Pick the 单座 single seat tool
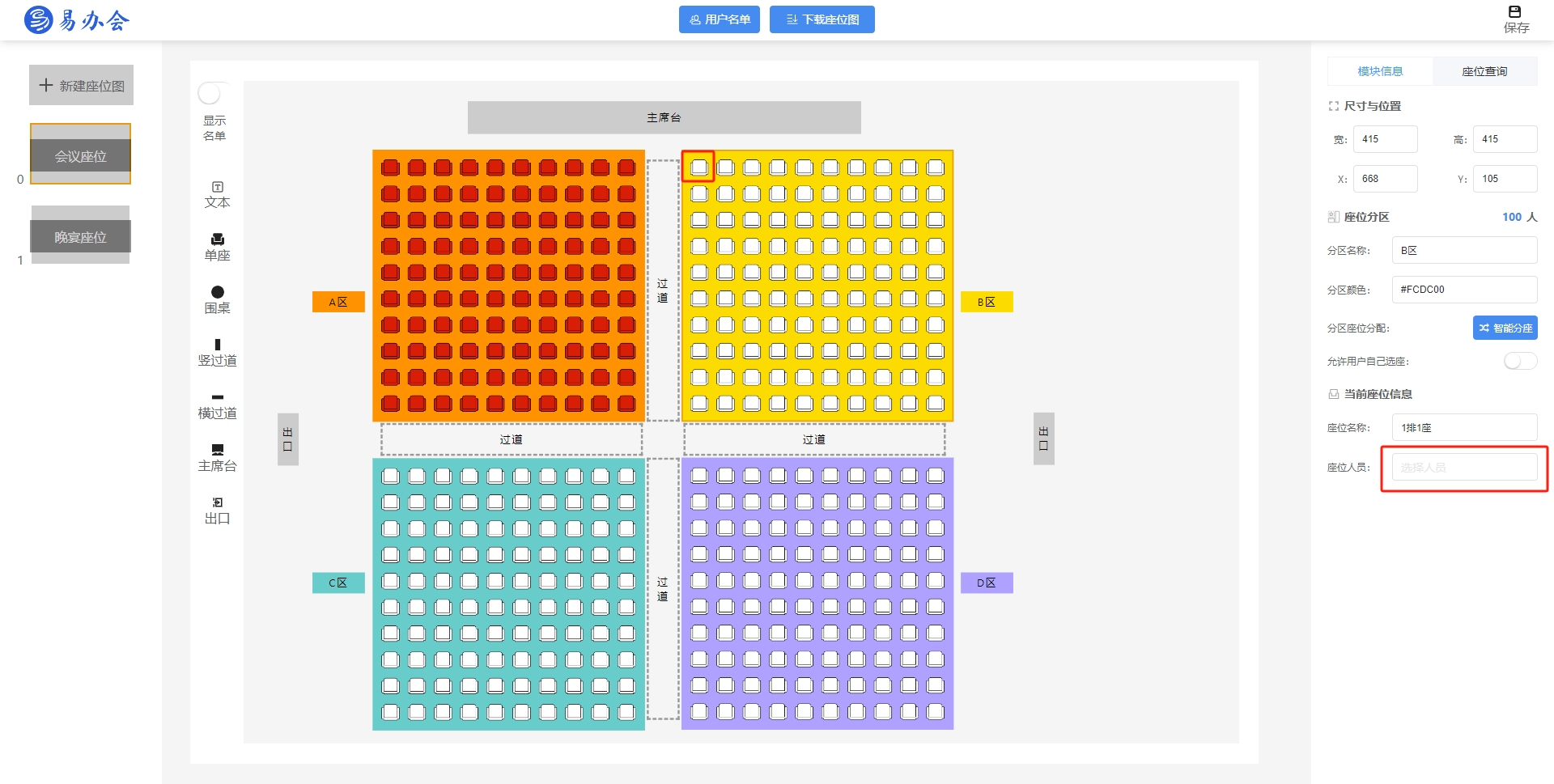Screen dimensions: 1554x784 (217, 239)
